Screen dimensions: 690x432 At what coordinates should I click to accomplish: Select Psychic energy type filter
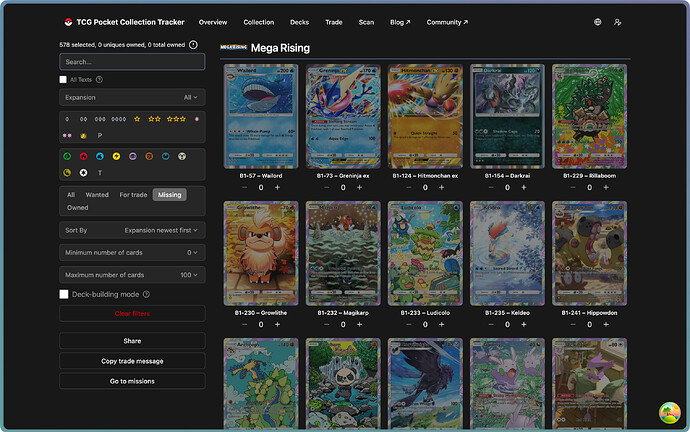click(x=132, y=156)
